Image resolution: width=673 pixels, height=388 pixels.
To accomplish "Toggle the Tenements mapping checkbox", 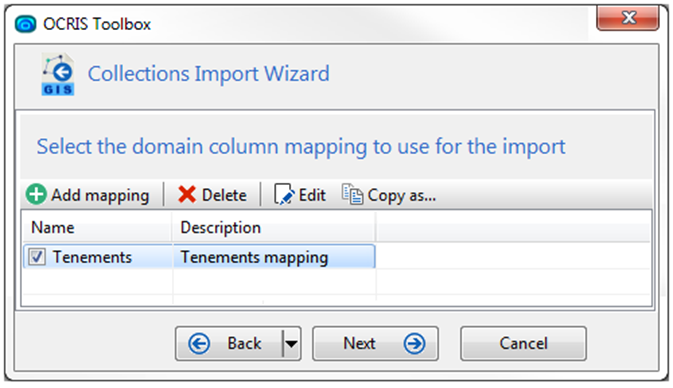I will coord(37,257).
